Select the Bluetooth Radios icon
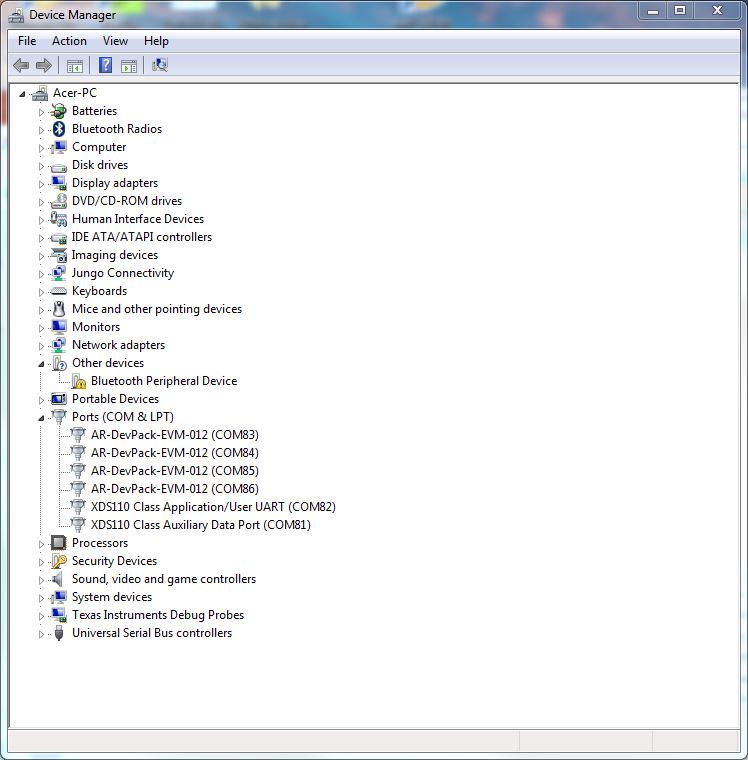Screen dimensions: 748x760 (59, 129)
